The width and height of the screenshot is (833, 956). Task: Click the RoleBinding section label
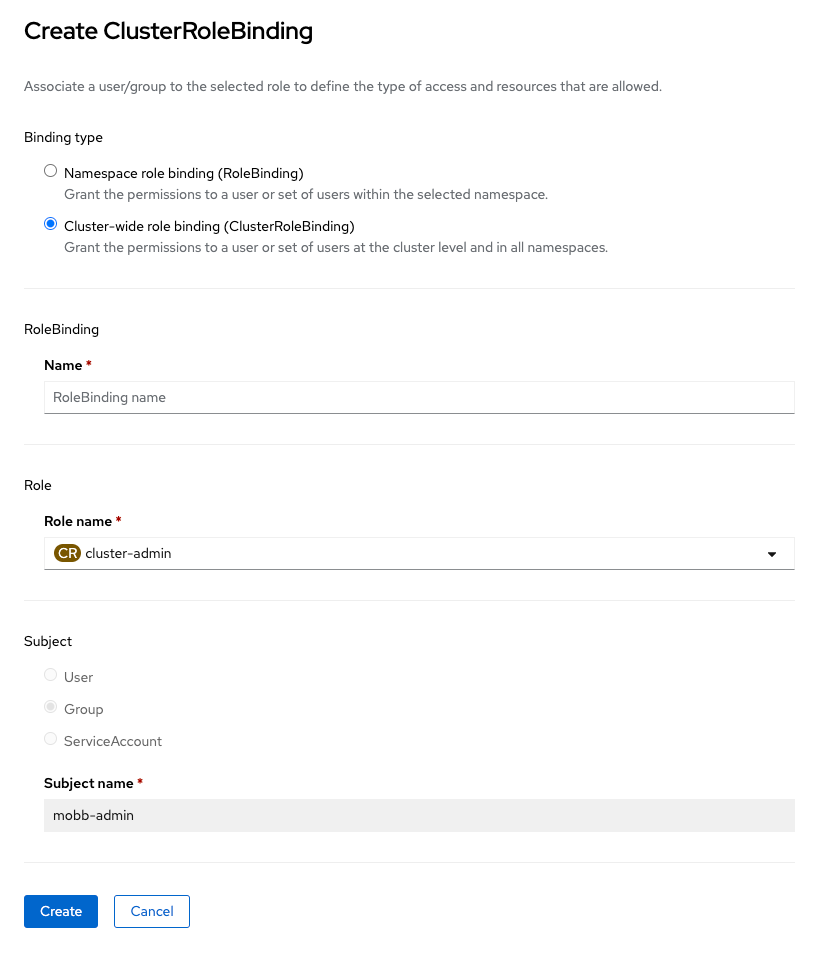point(61,329)
